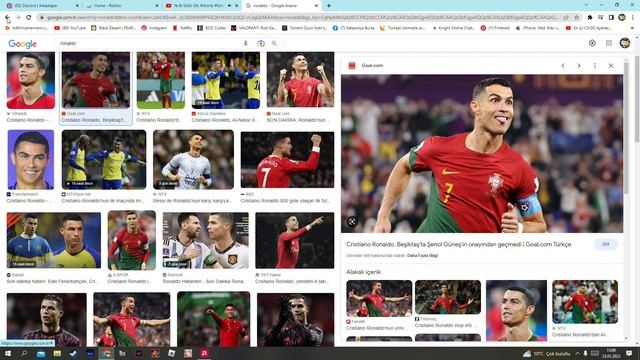640x360 pixels.
Task: Show hidden system tray icons
Action: (578, 353)
